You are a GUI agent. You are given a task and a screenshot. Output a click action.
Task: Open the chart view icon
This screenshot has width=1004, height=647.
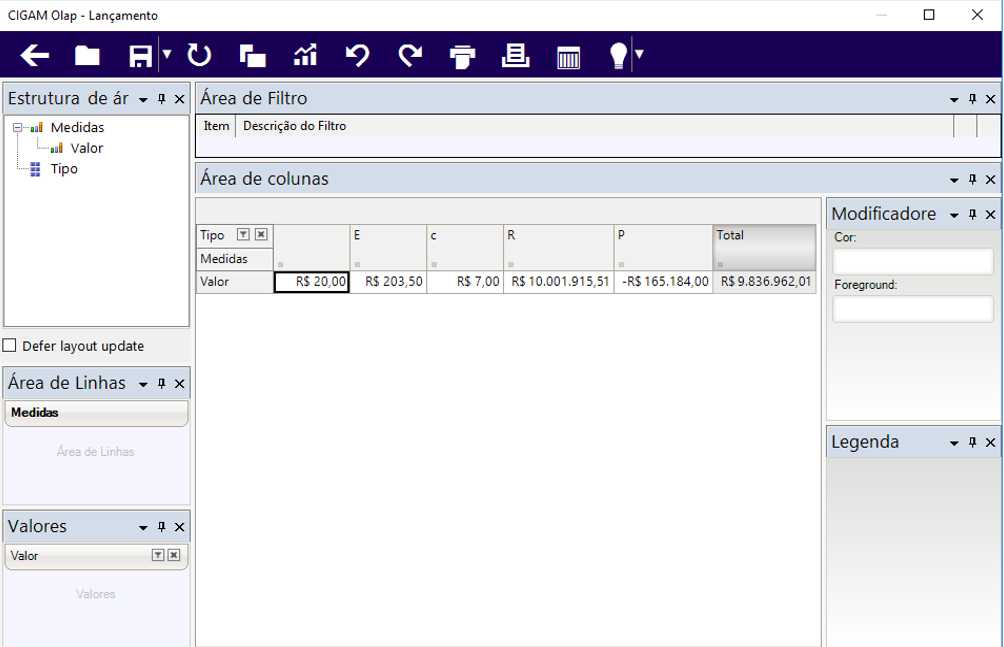coord(305,55)
